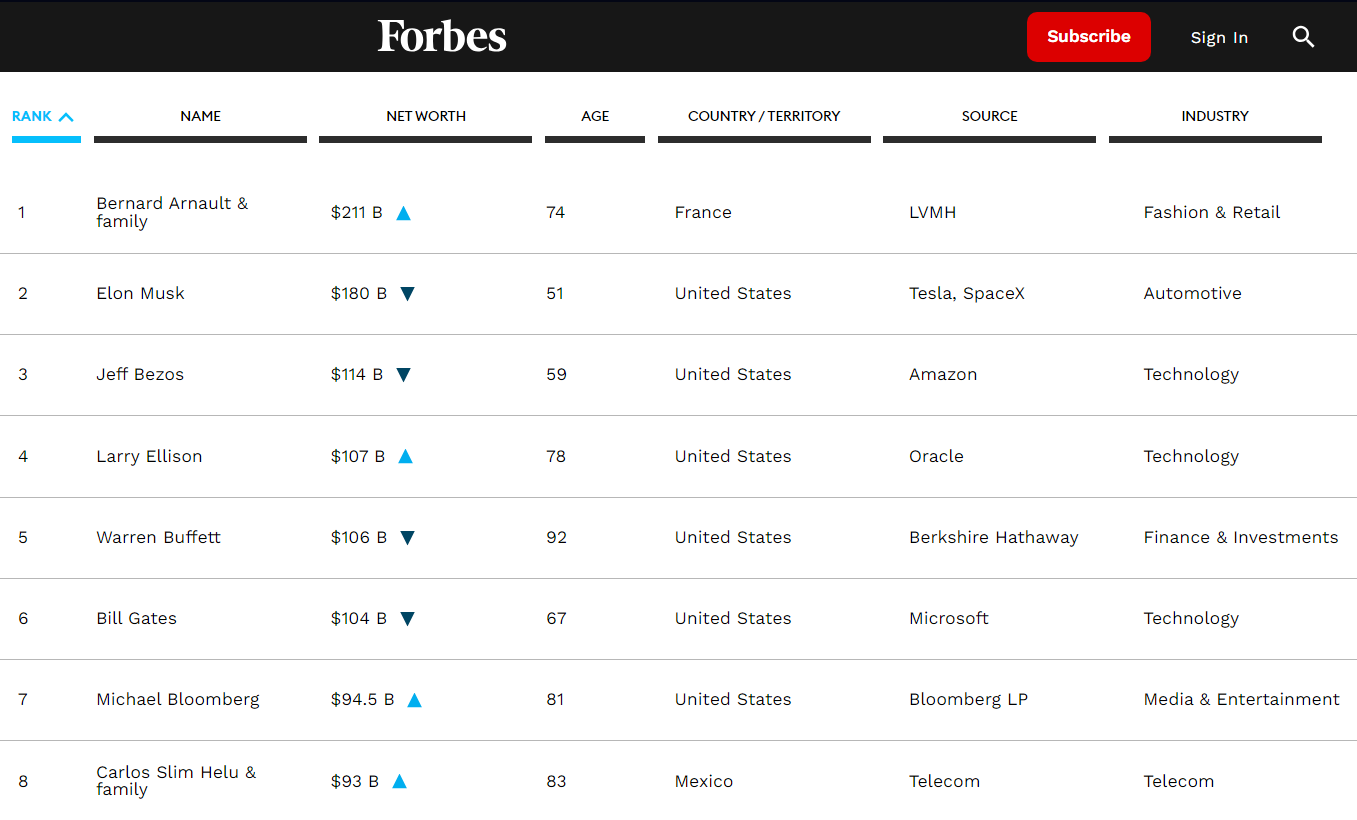Click United States in Elon Musk's row
Viewport: 1357px width, 820px height.
(733, 293)
